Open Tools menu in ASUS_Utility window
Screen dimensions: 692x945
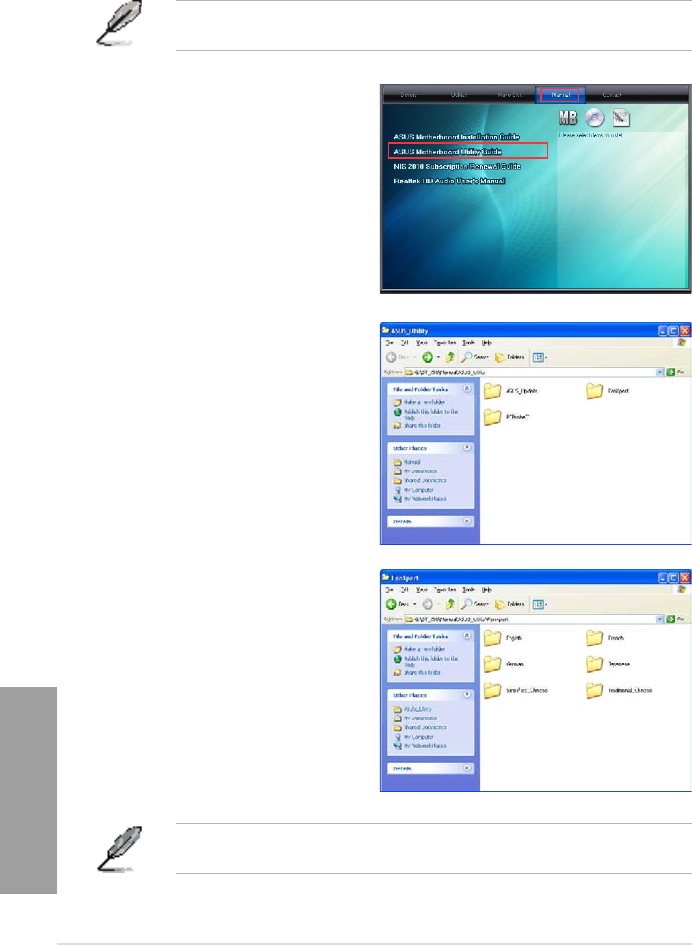tap(468, 343)
